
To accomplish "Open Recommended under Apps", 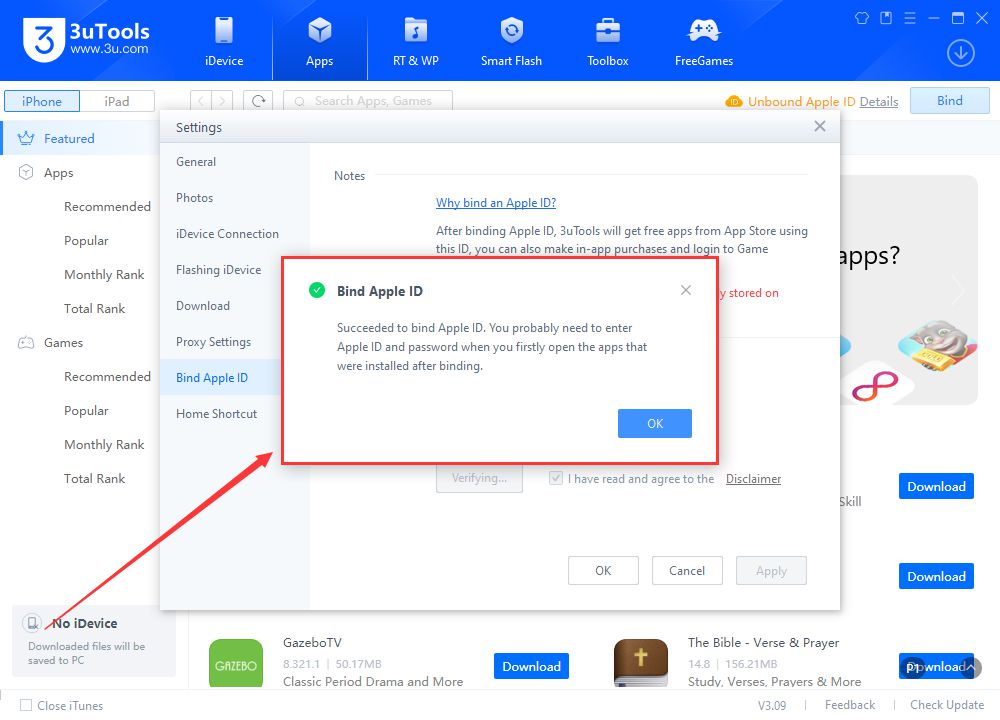I will coord(107,207).
